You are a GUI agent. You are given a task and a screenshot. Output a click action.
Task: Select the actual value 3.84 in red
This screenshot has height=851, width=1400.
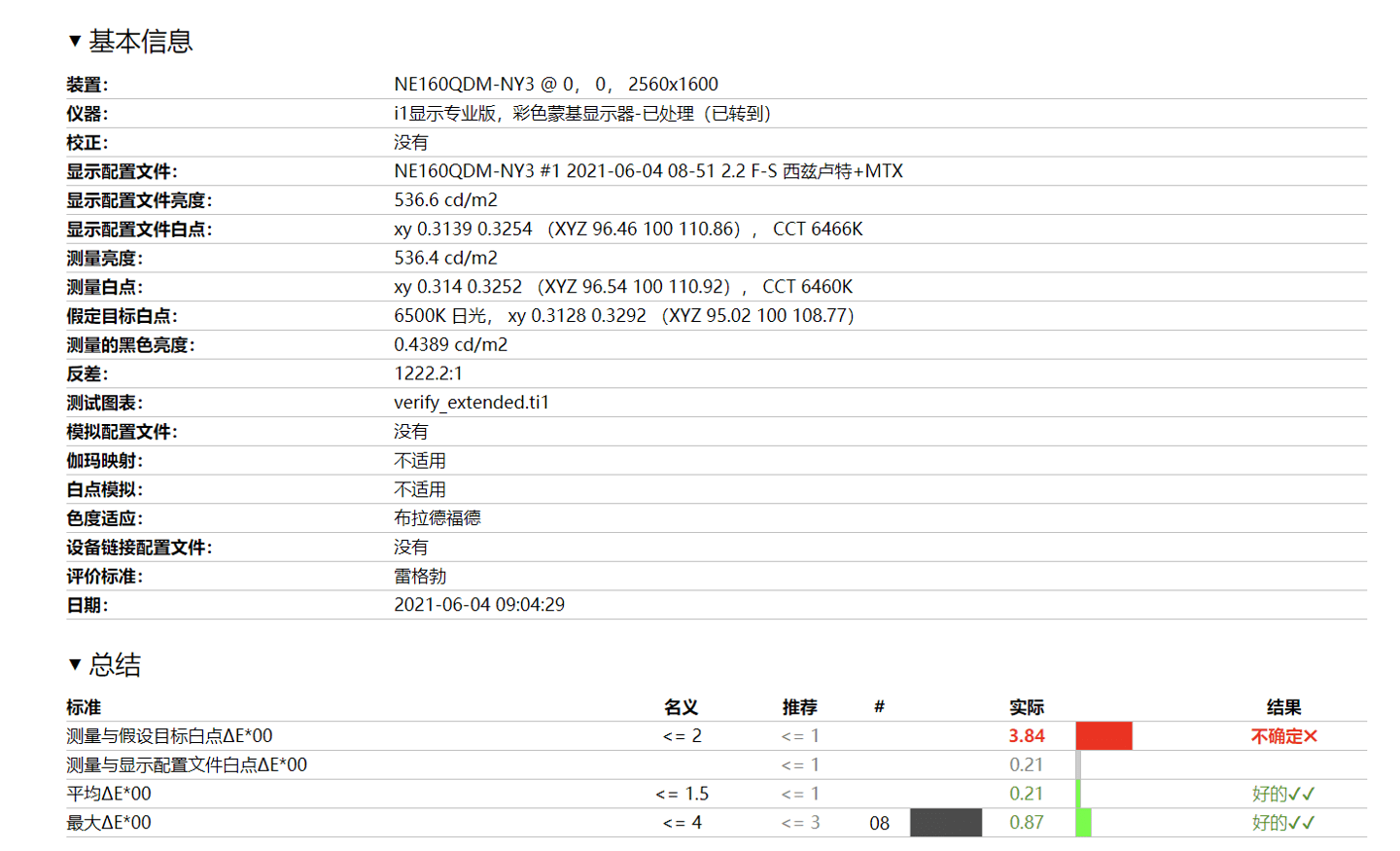[x=1027, y=736]
